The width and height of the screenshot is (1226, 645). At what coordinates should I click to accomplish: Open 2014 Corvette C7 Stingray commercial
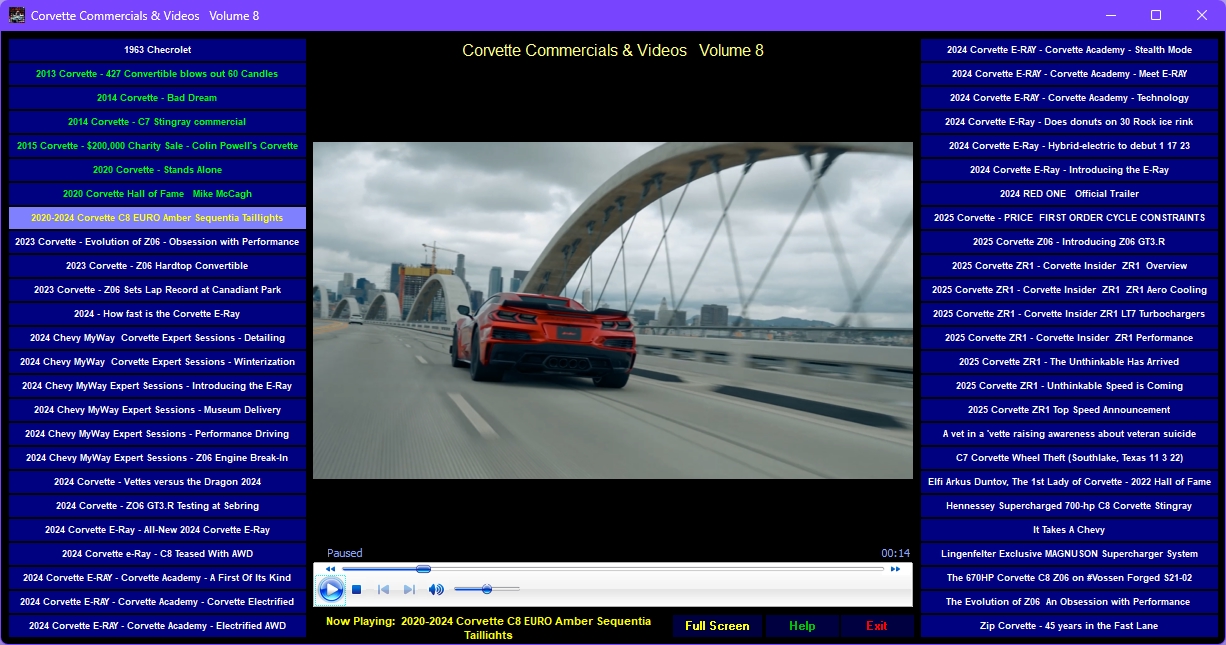coord(157,122)
